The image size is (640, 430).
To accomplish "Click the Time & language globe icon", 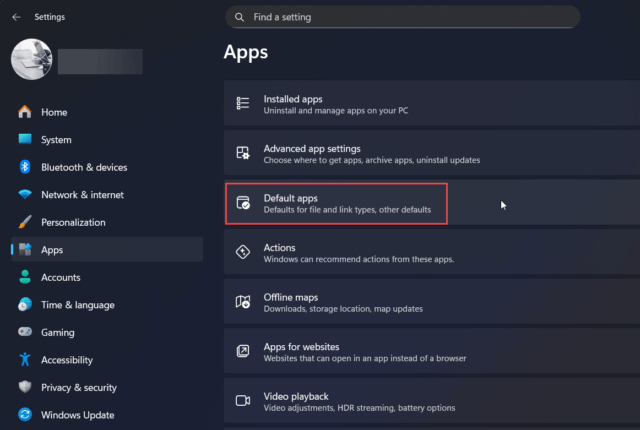I will click(x=25, y=304).
